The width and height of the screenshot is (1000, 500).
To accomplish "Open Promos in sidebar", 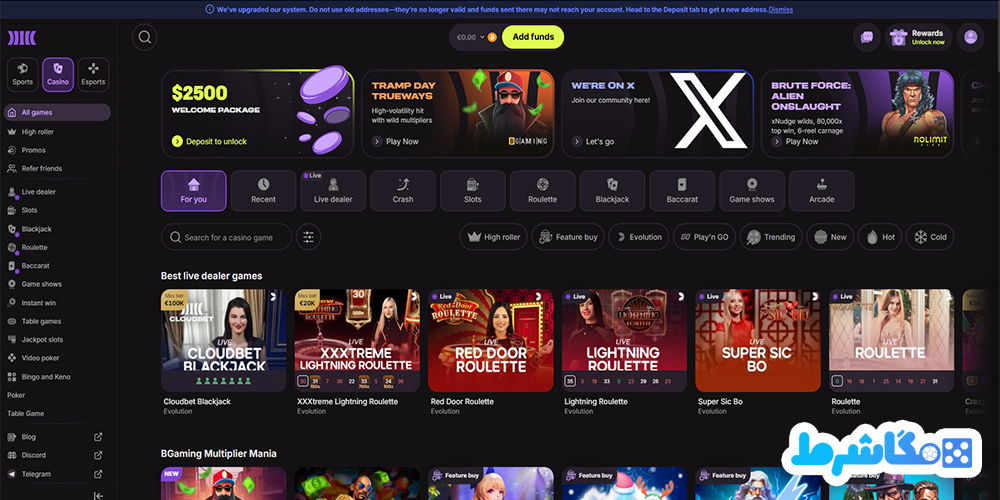I will (57, 150).
